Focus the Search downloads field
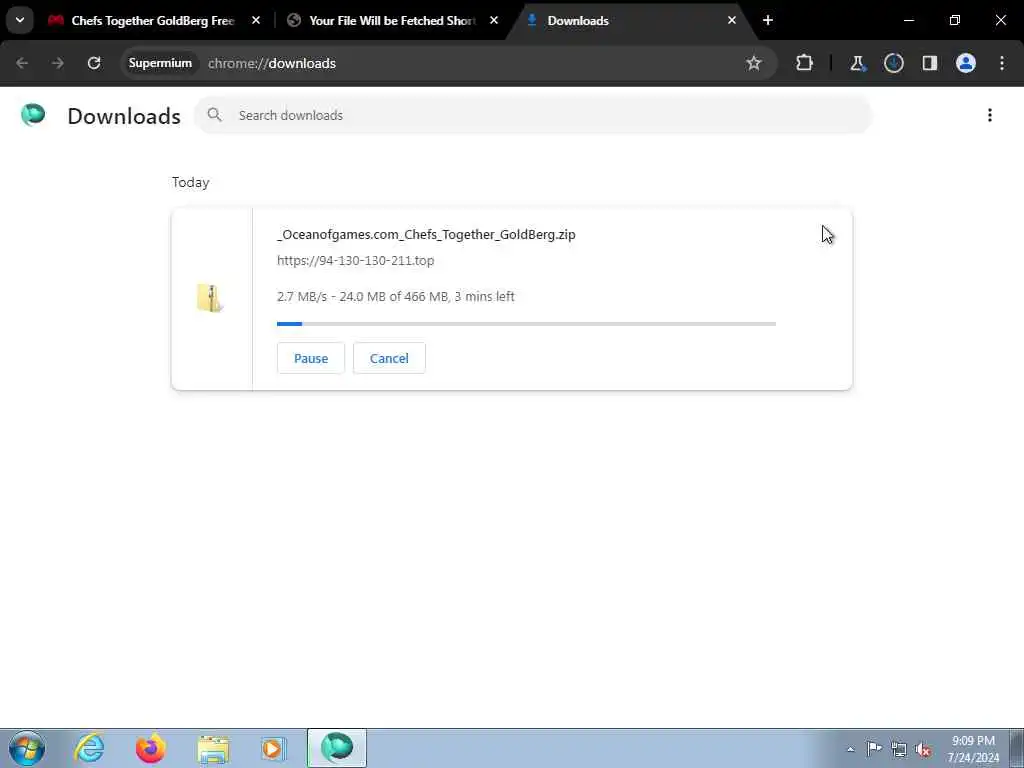 [533, 115]
